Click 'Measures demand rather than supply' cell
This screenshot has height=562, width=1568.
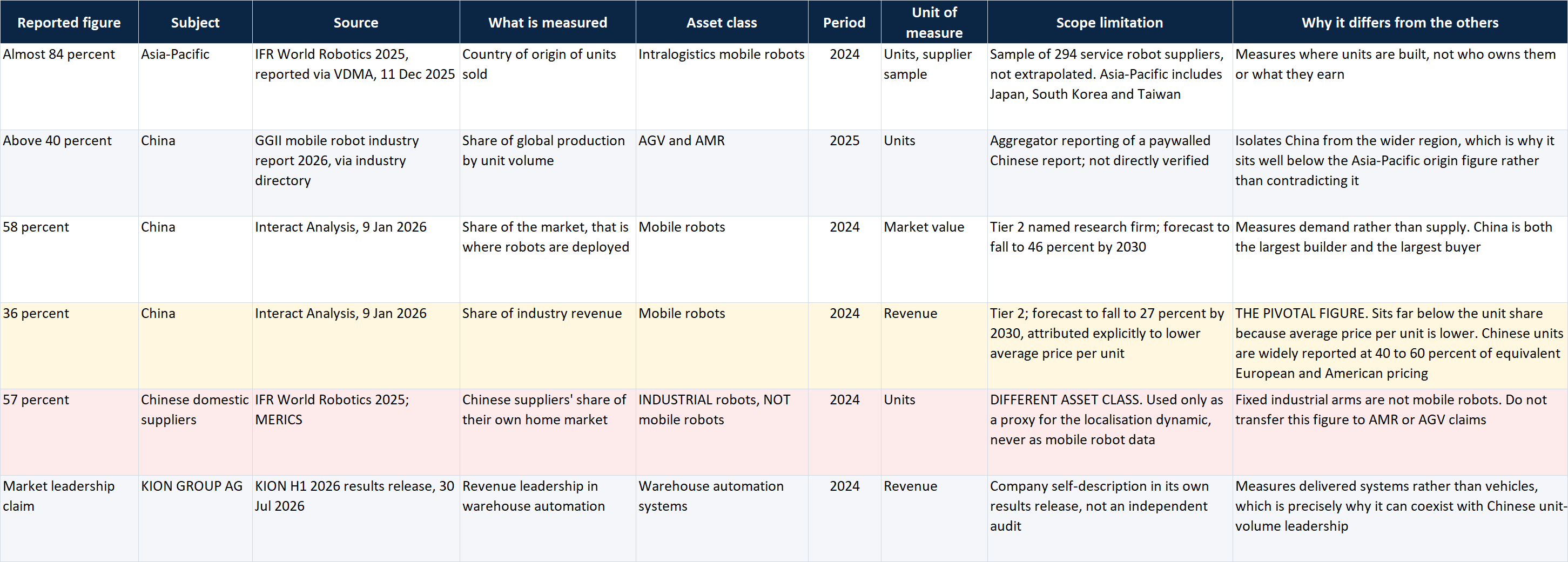coord(1400,259)
